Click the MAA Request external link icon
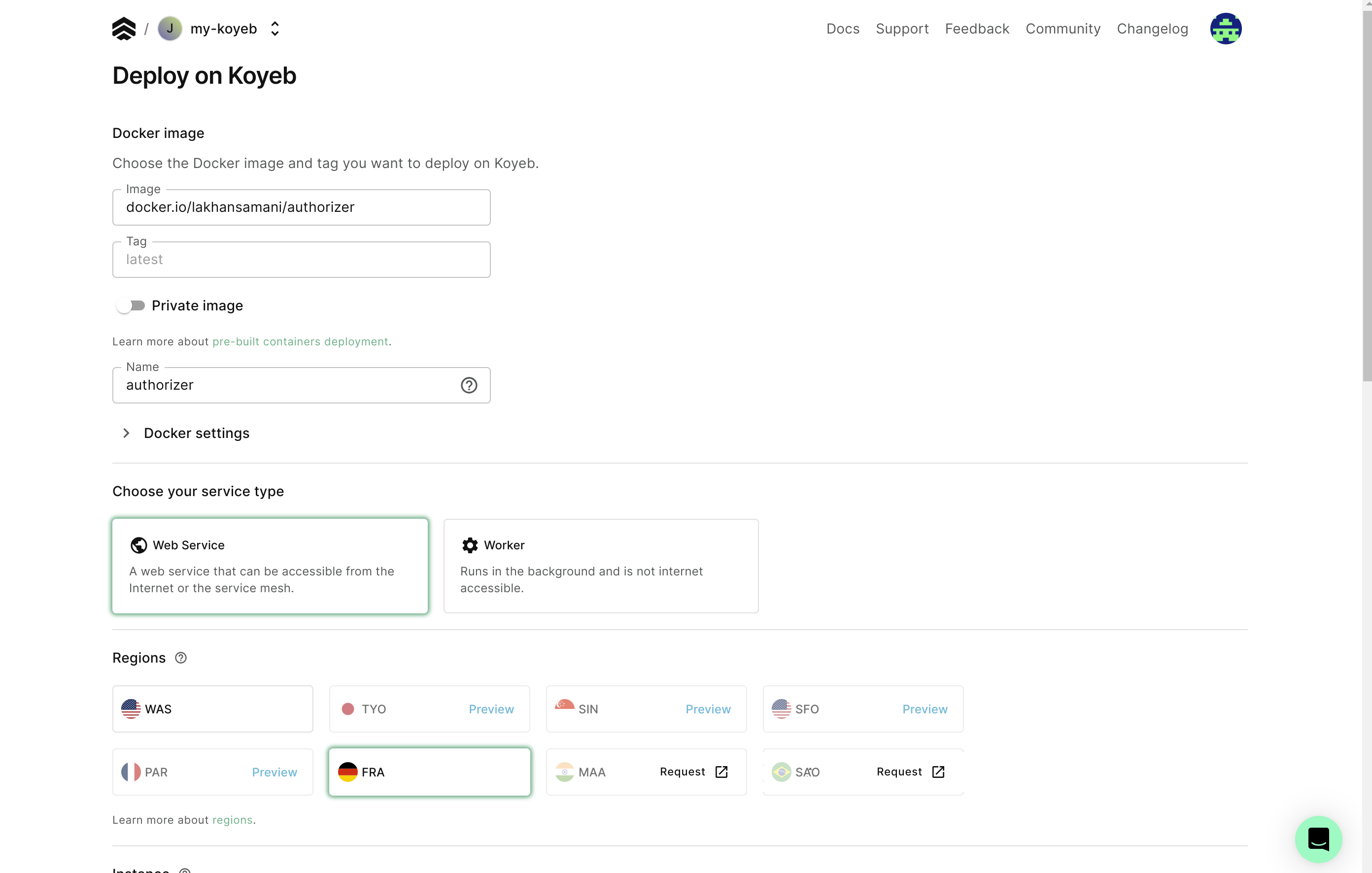1372x873 pixels. (721, 772)
